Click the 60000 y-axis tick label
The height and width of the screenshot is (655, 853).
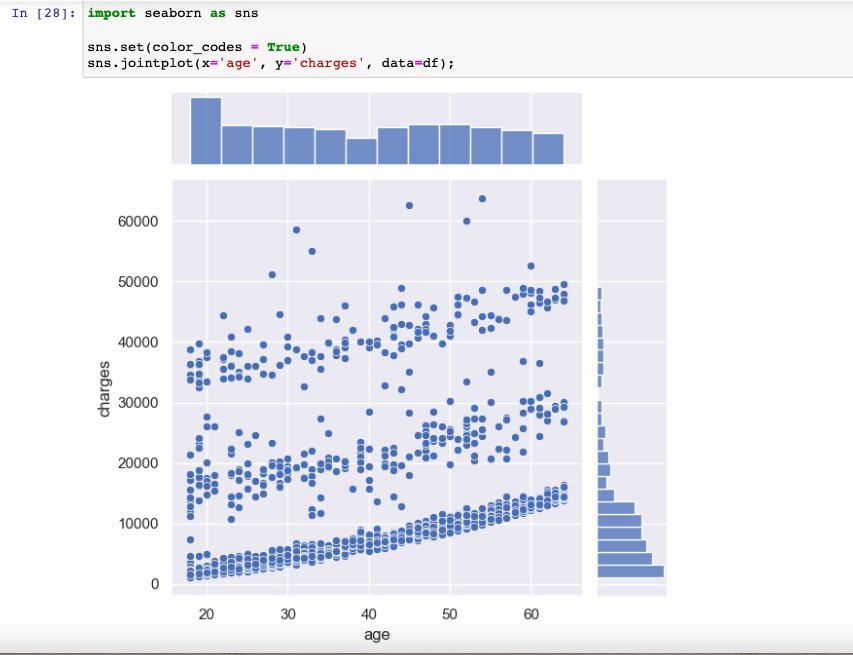coord(138,221)
